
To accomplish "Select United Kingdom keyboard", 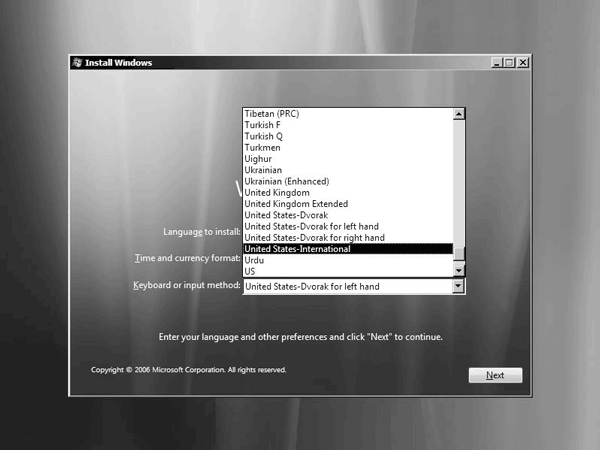I will (348, 192).
